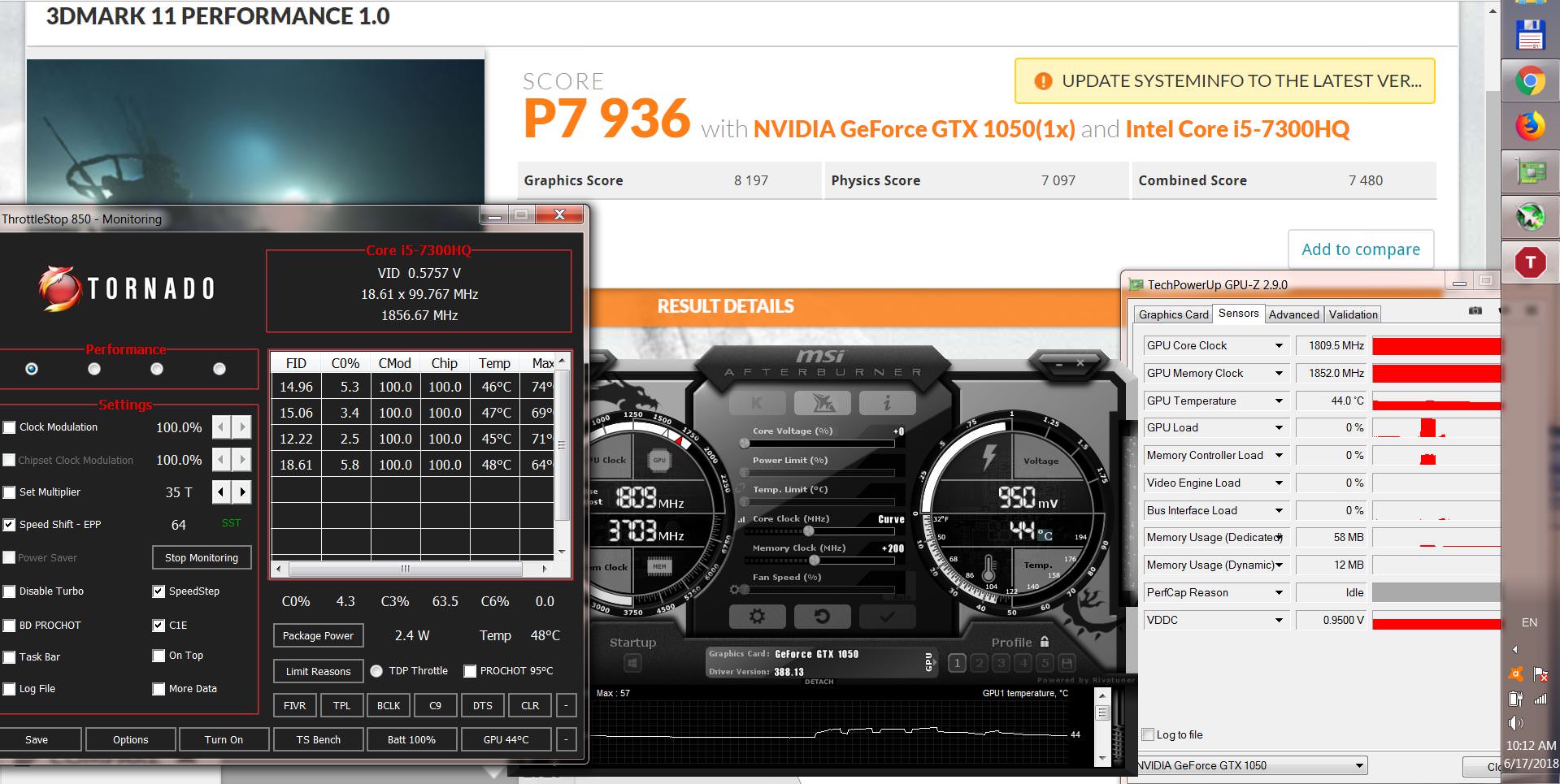The width and height of the screenshot is (1560, 784).
Task: Open Afterburner settings gear button
Action: click(757, 617)
